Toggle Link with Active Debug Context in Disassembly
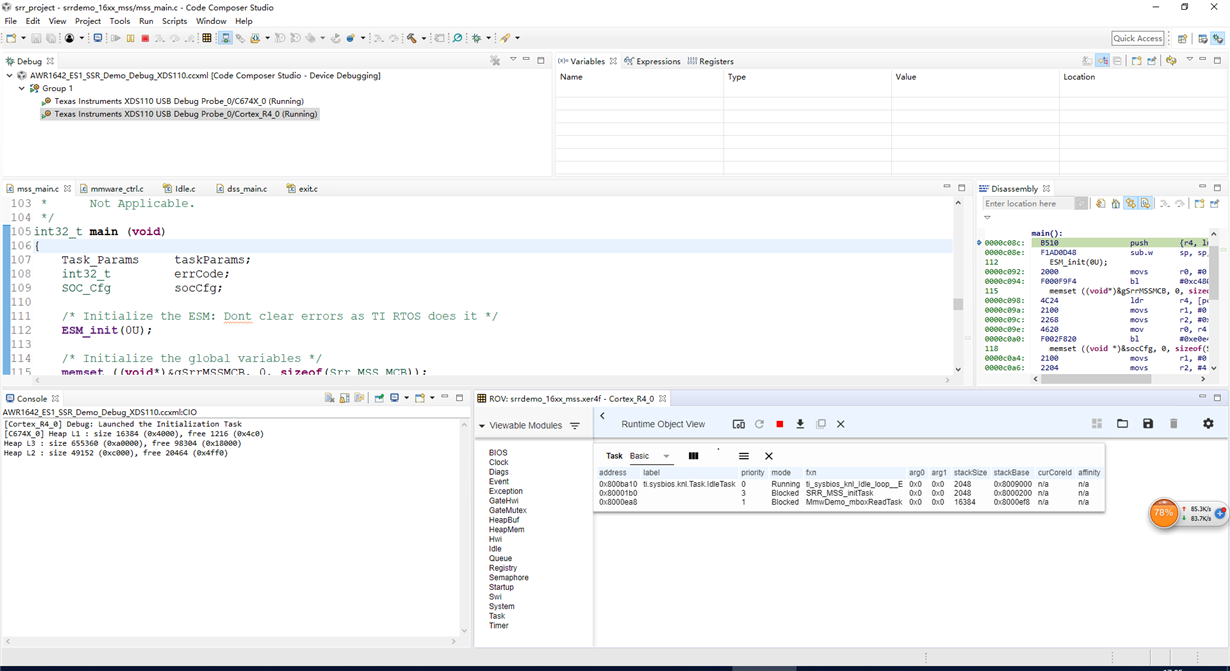Screen dimensions: 1230x671 coord(1130,203)
